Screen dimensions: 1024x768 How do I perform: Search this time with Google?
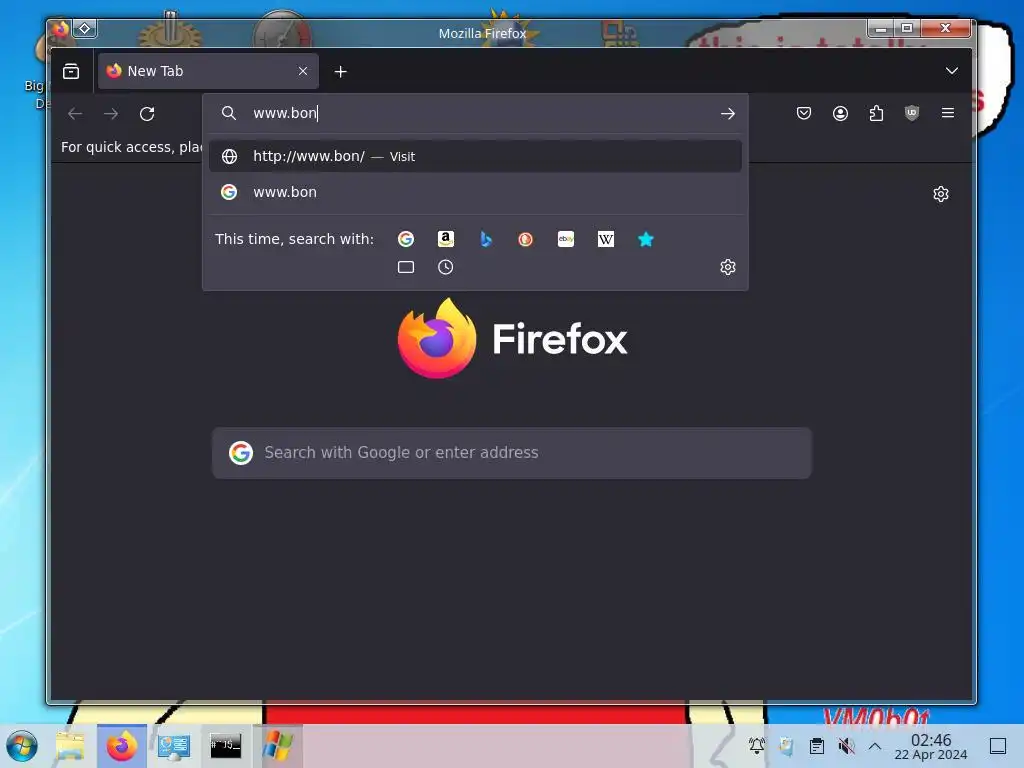[x=406, y=239]
